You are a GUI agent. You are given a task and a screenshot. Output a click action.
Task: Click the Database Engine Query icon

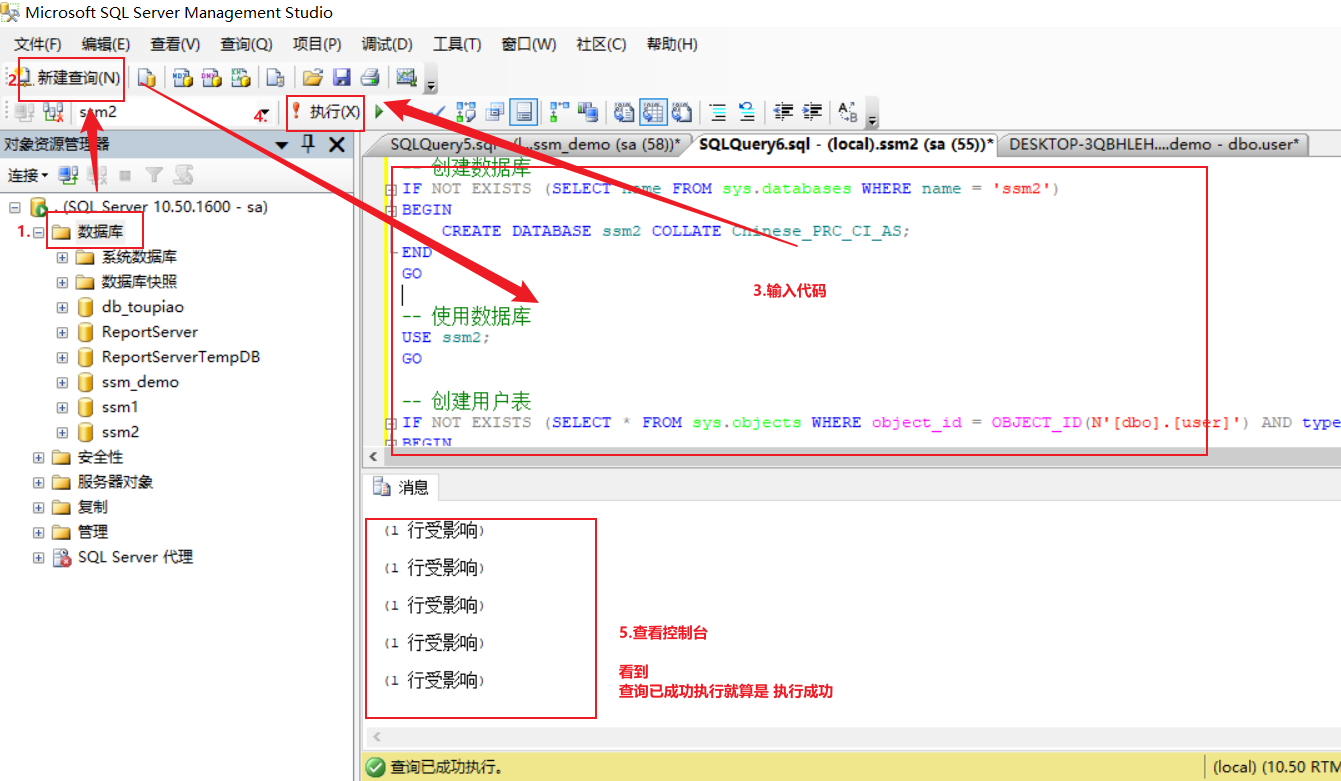click(147, 78)
